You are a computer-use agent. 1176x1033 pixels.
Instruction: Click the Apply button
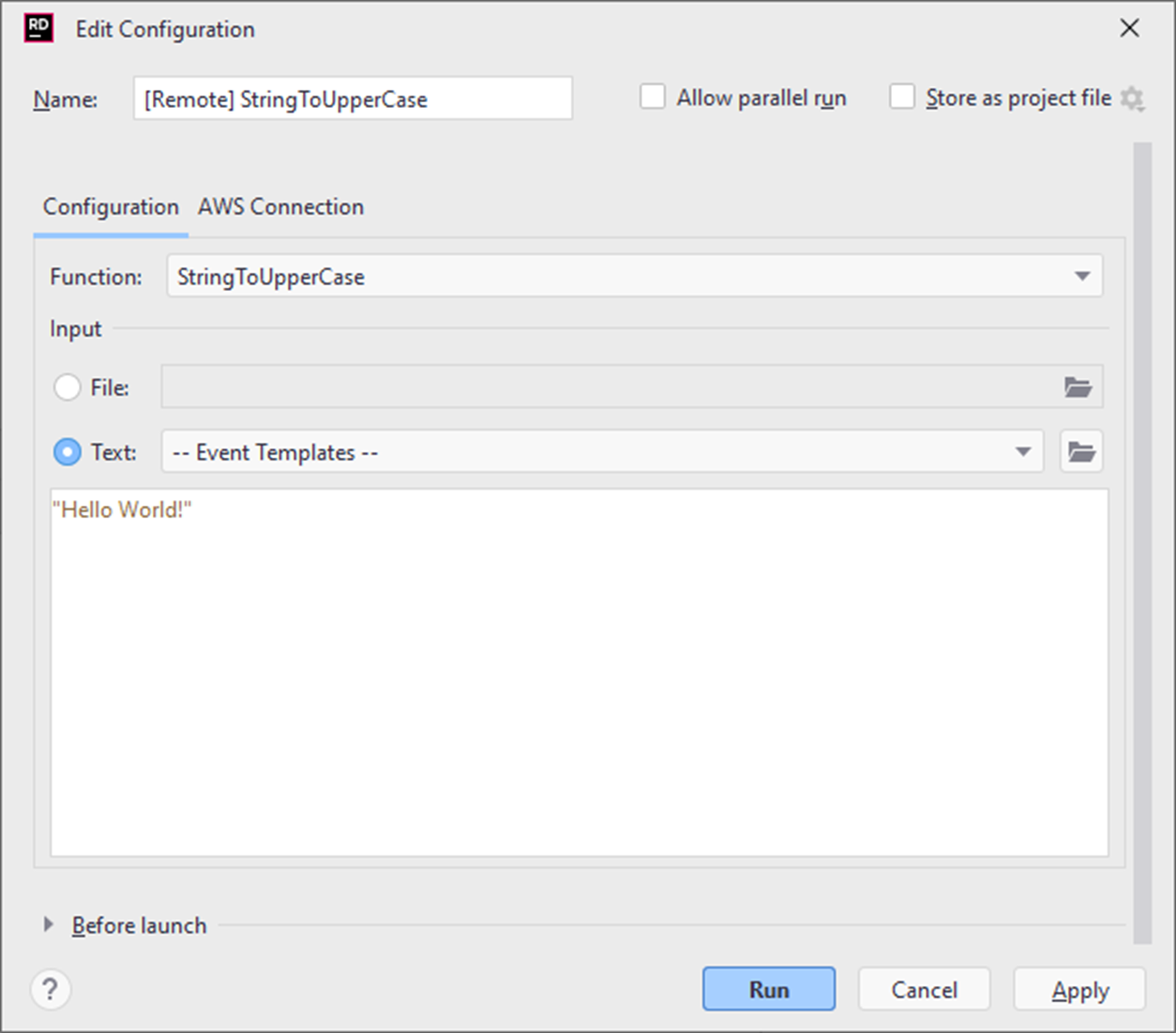click(x=1079, y=990)
